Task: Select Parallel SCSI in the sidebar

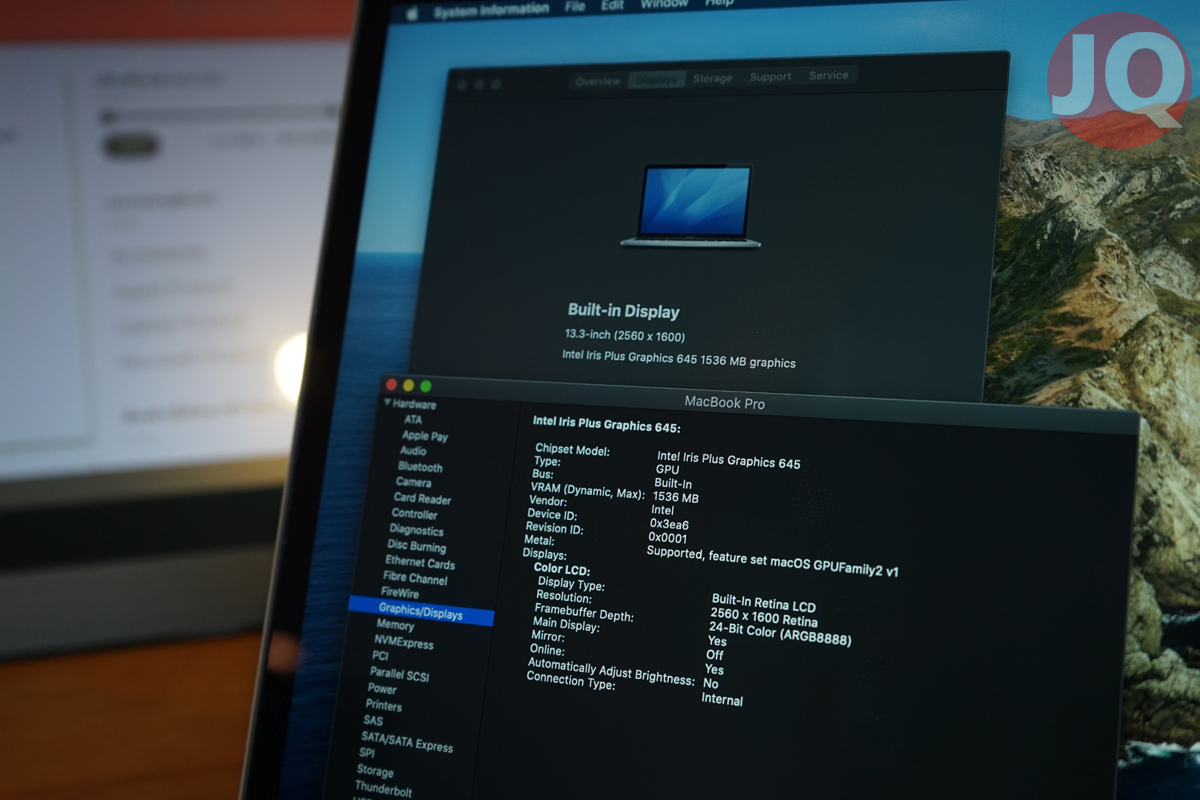Action: pos(399,674)
